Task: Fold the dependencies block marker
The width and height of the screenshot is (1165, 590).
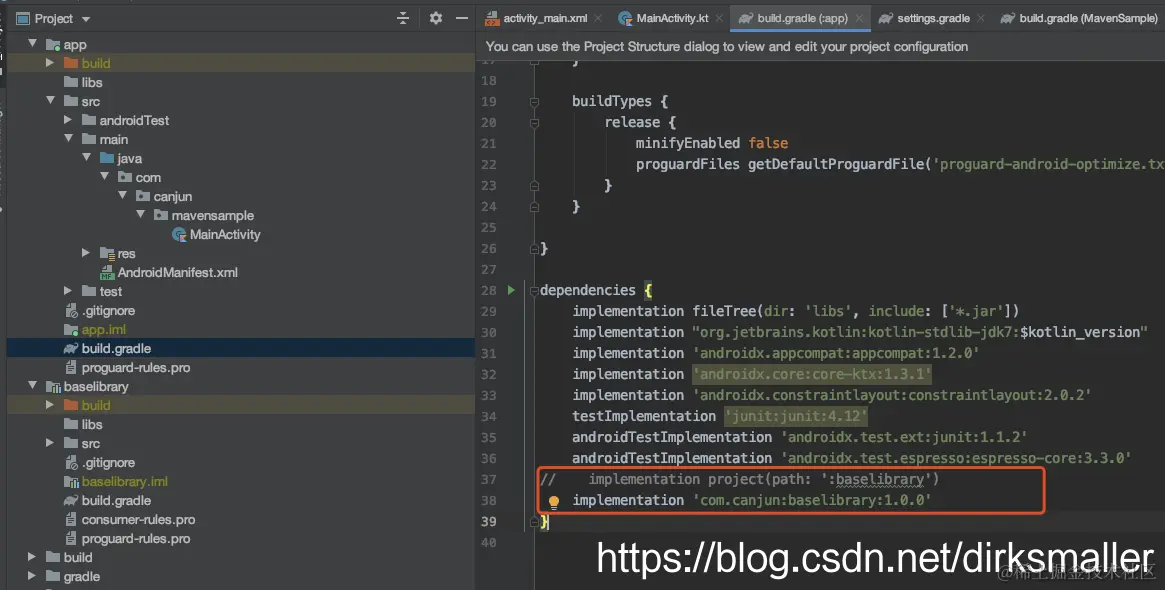Action: pos(534,291)
